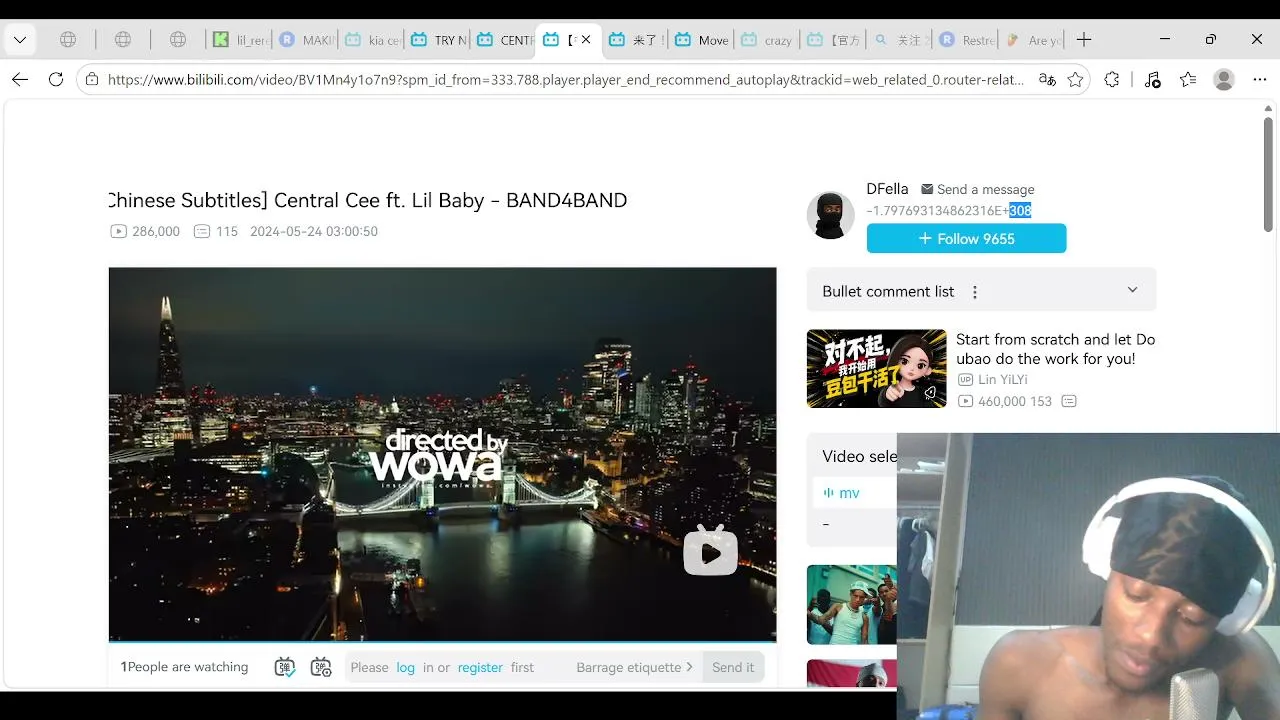The height and width of the screenshot is (720, 1280).
Task: Click the URL address bar
Action: click(565, 80)
